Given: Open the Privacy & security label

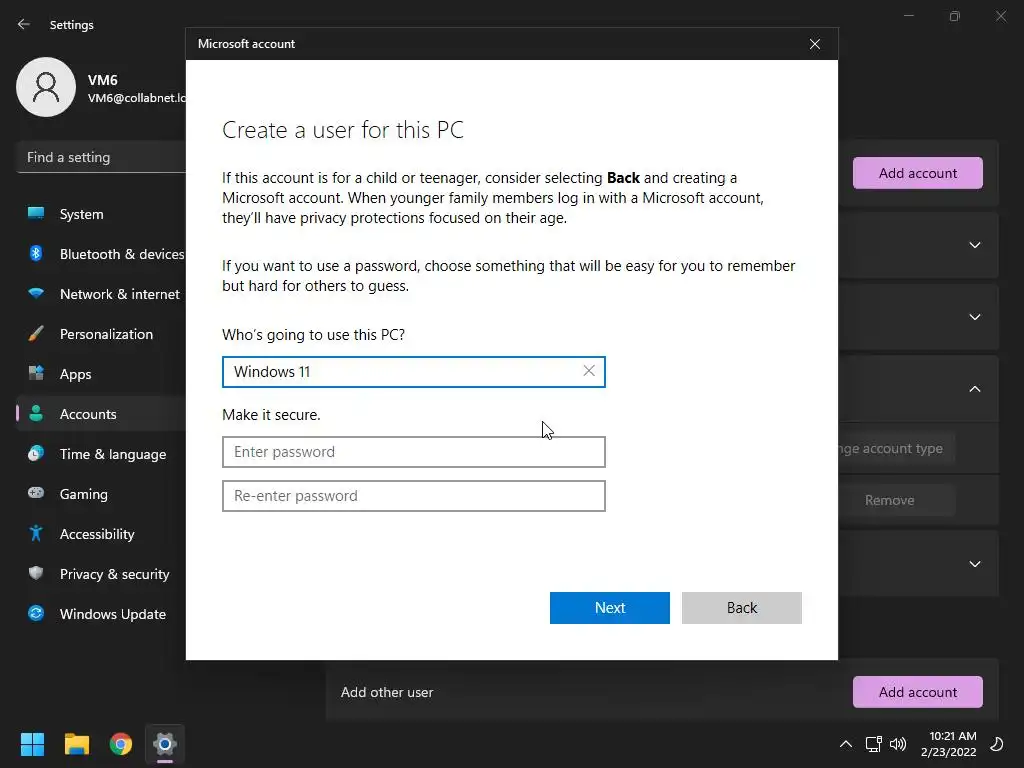Looking at the screenshot, I should tap(114, 574).
